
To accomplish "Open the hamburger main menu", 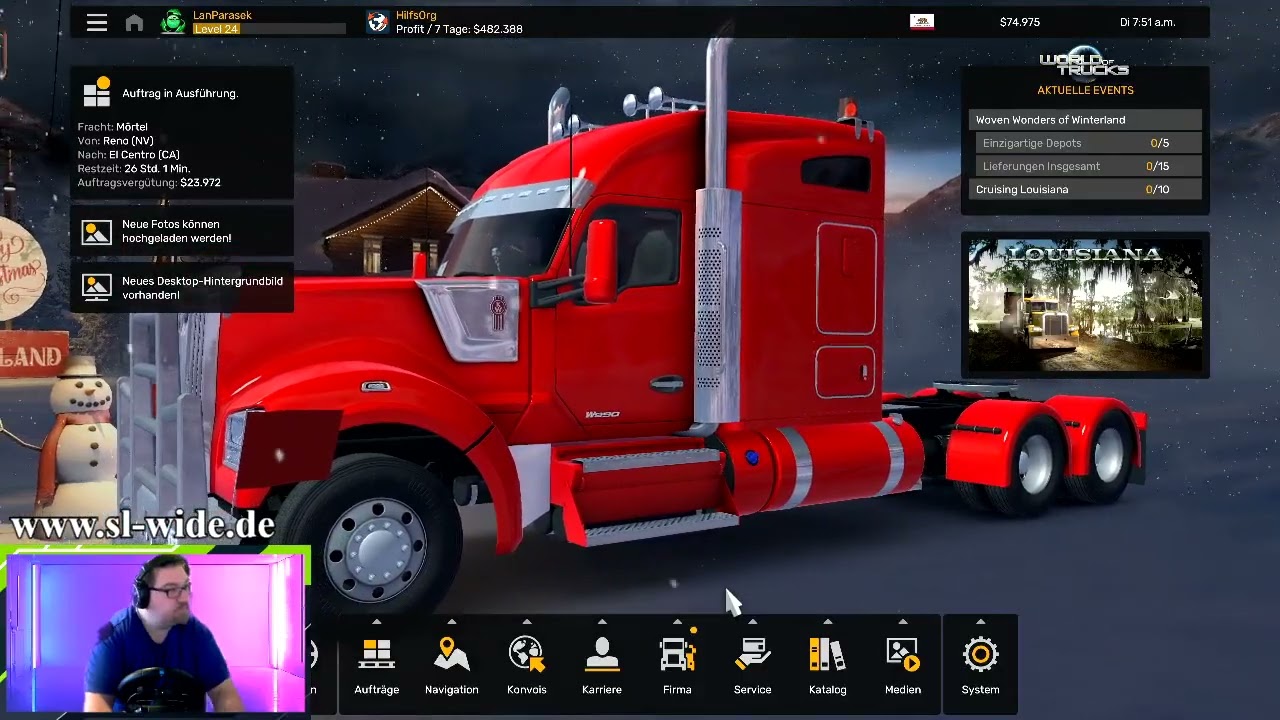I will click(97, 23).
